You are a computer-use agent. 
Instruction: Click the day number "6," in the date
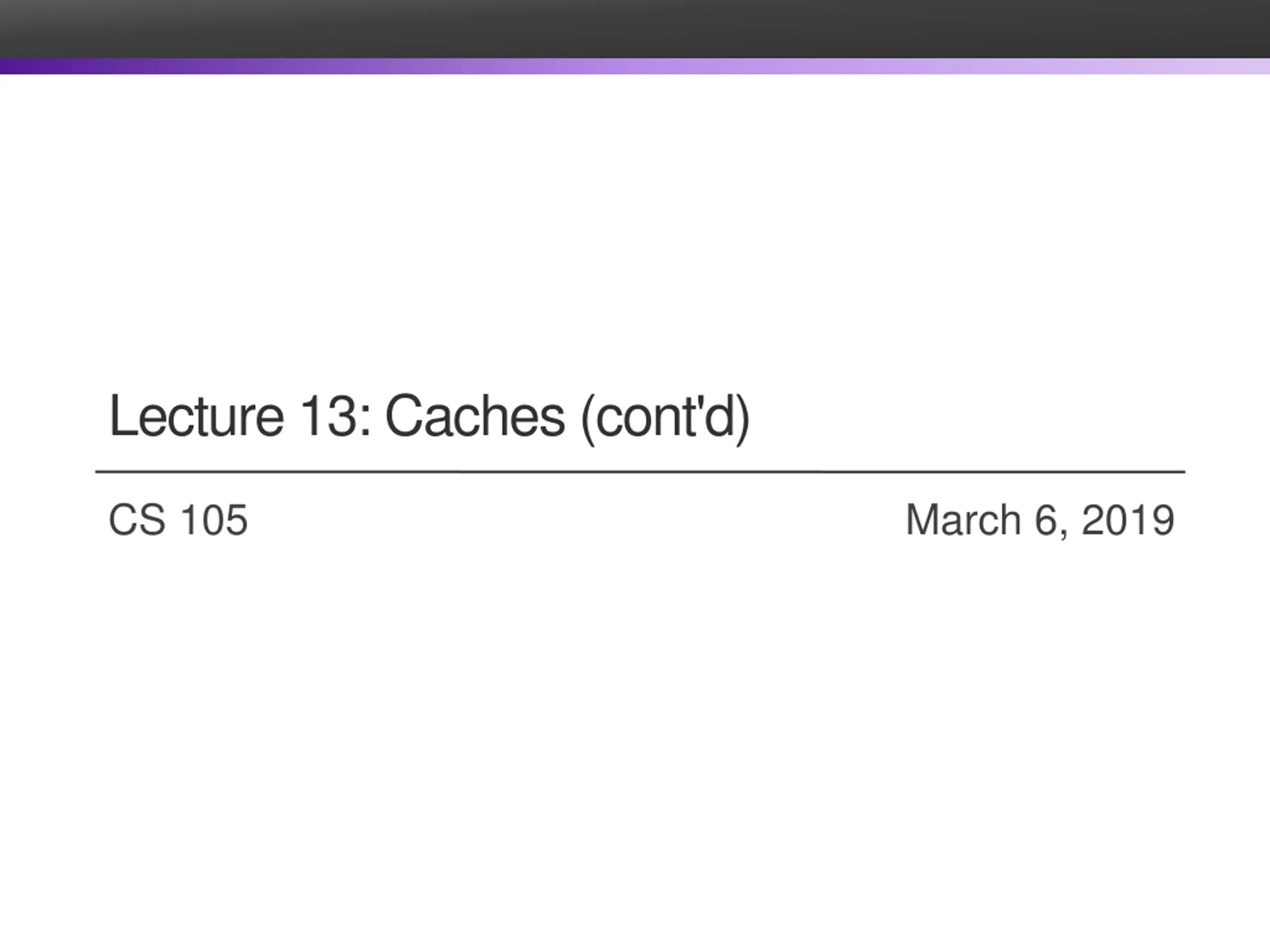(x=1051, y=521)
